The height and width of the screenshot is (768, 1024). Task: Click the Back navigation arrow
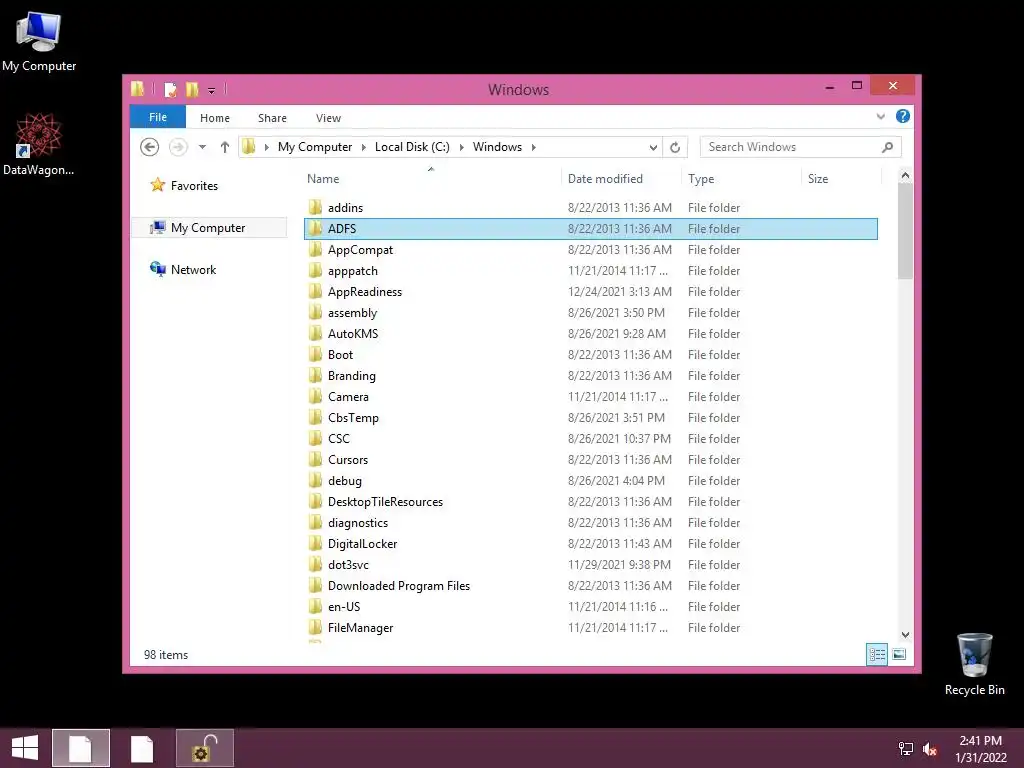tap(150, 147)
